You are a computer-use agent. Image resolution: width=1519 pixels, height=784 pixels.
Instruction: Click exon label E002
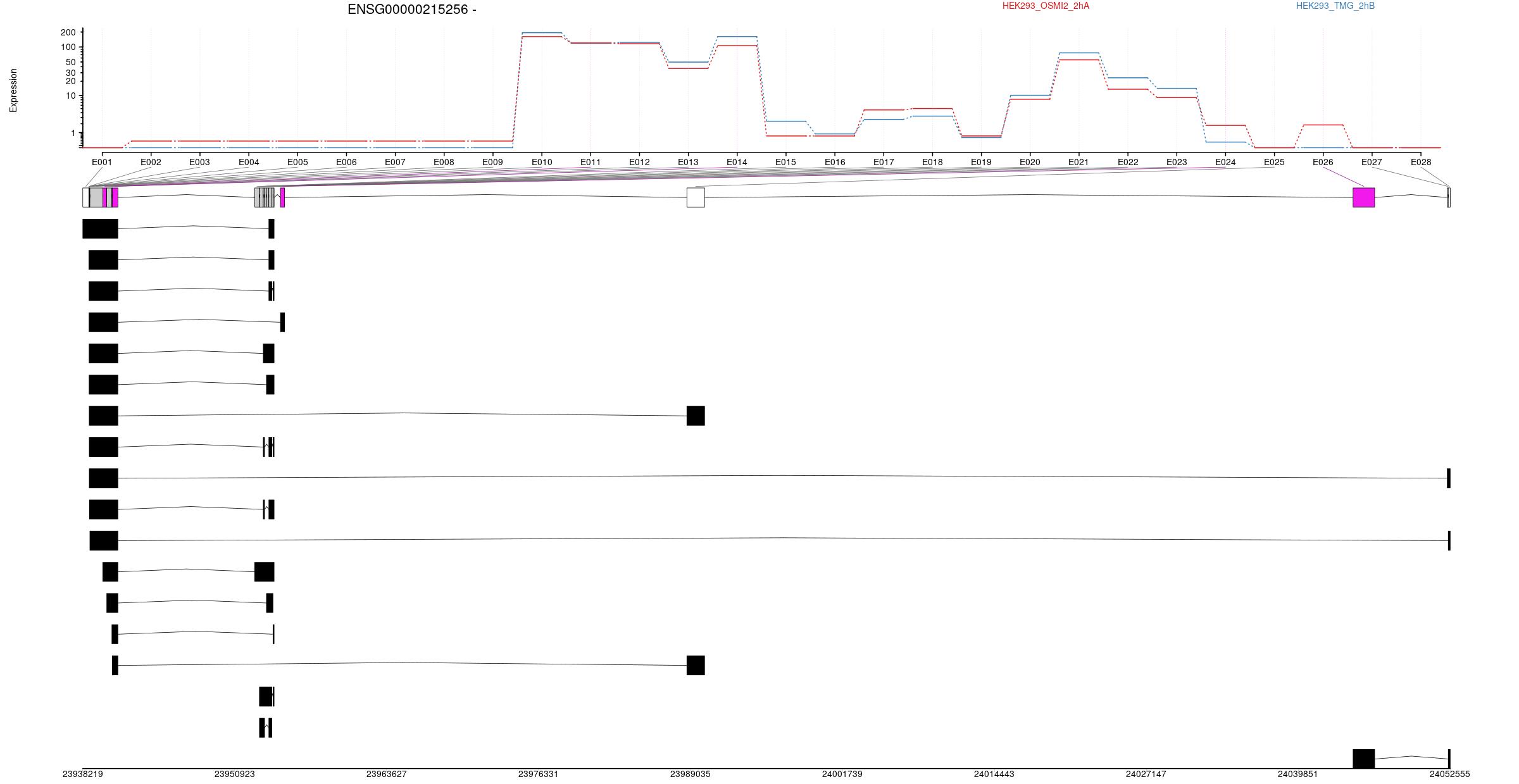pos(151,162)
